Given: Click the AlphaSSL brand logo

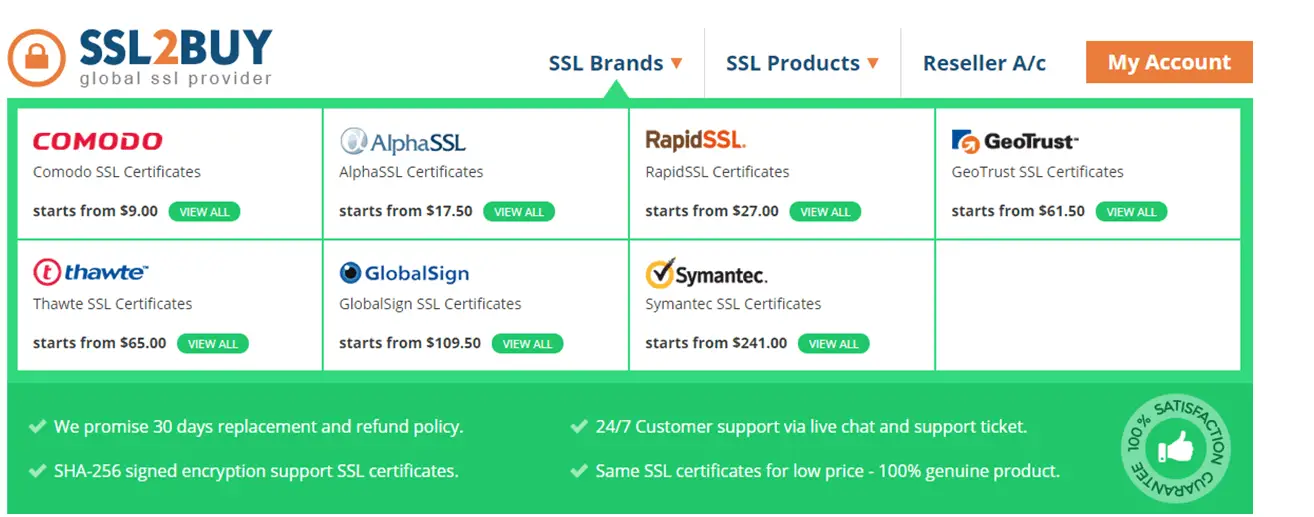Looking at the screenshot, I should tap(403, 141).
